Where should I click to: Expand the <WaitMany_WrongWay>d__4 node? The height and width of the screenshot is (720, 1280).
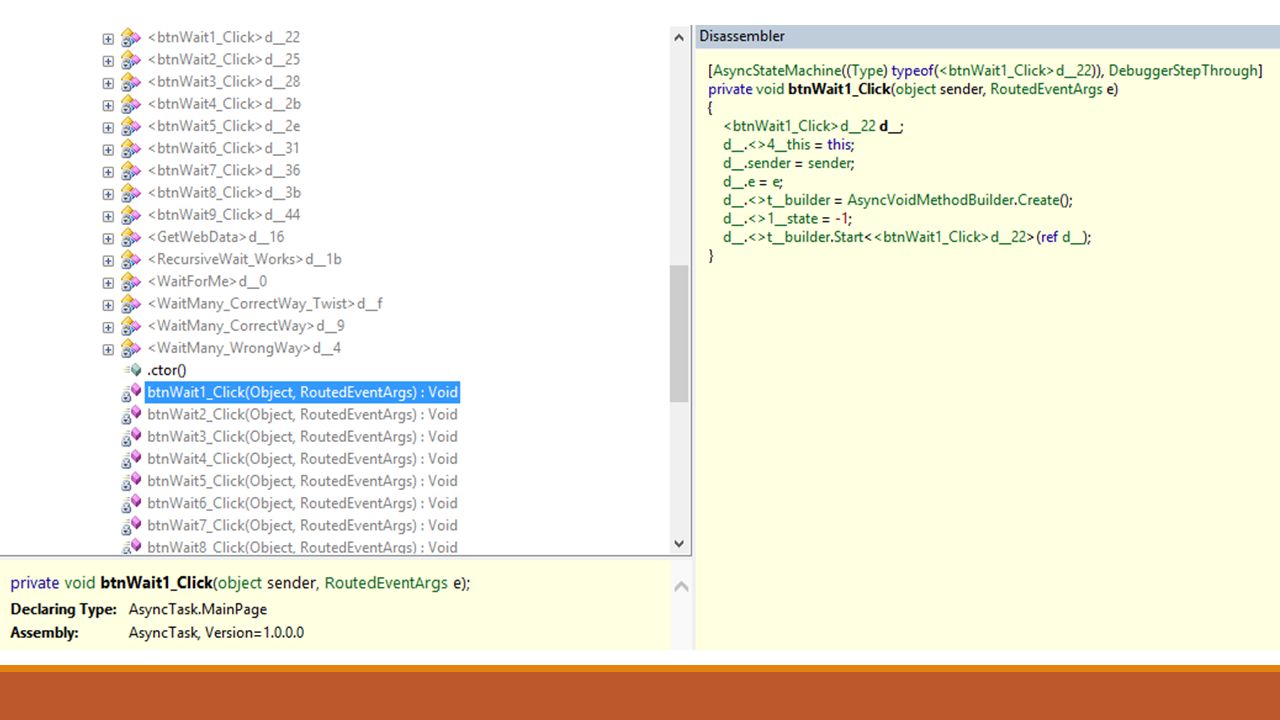[108, 349]
